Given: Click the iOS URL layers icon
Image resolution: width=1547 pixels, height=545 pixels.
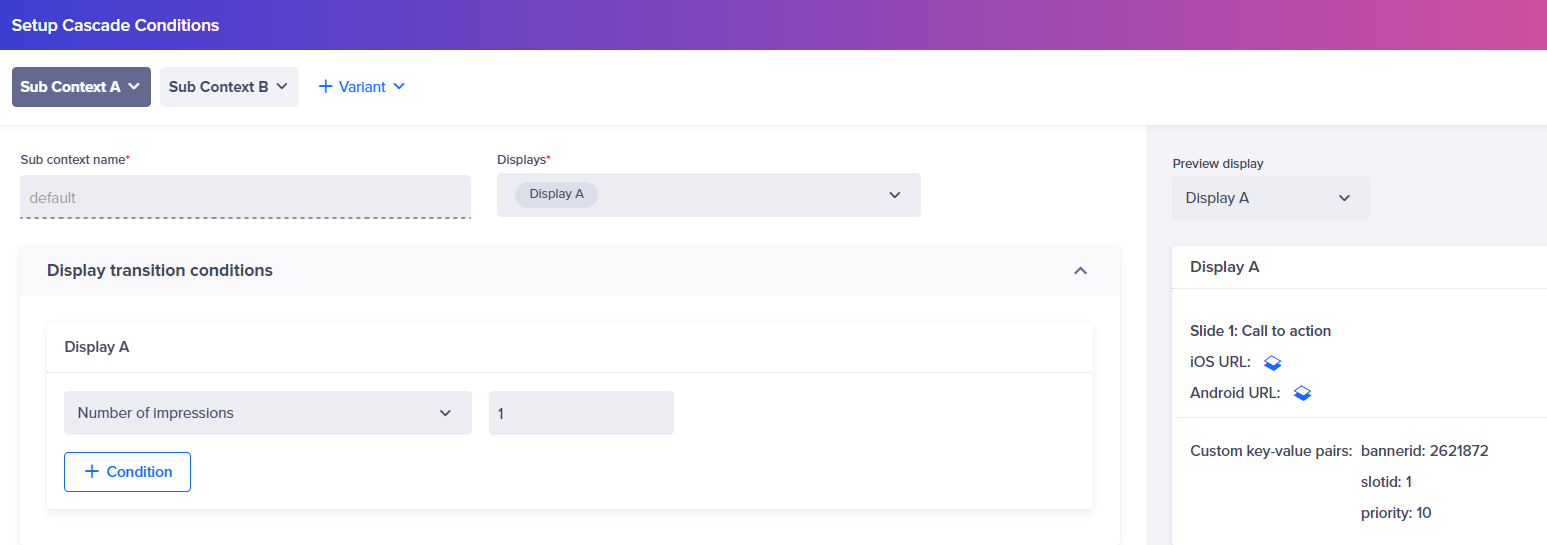Looking at the screenshot, I should (x=1273, y=362).
